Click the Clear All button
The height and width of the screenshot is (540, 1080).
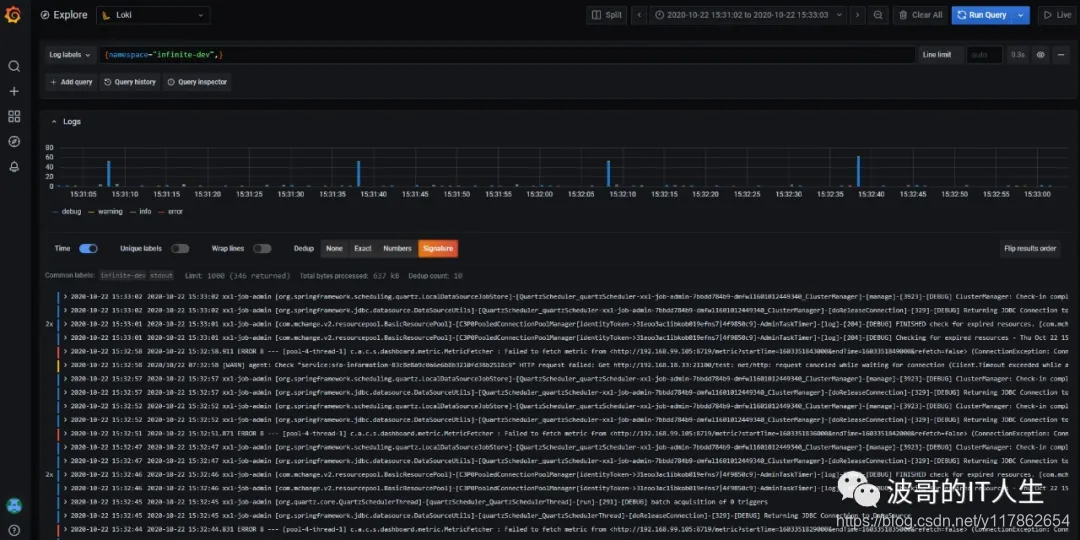click(920, 14)
